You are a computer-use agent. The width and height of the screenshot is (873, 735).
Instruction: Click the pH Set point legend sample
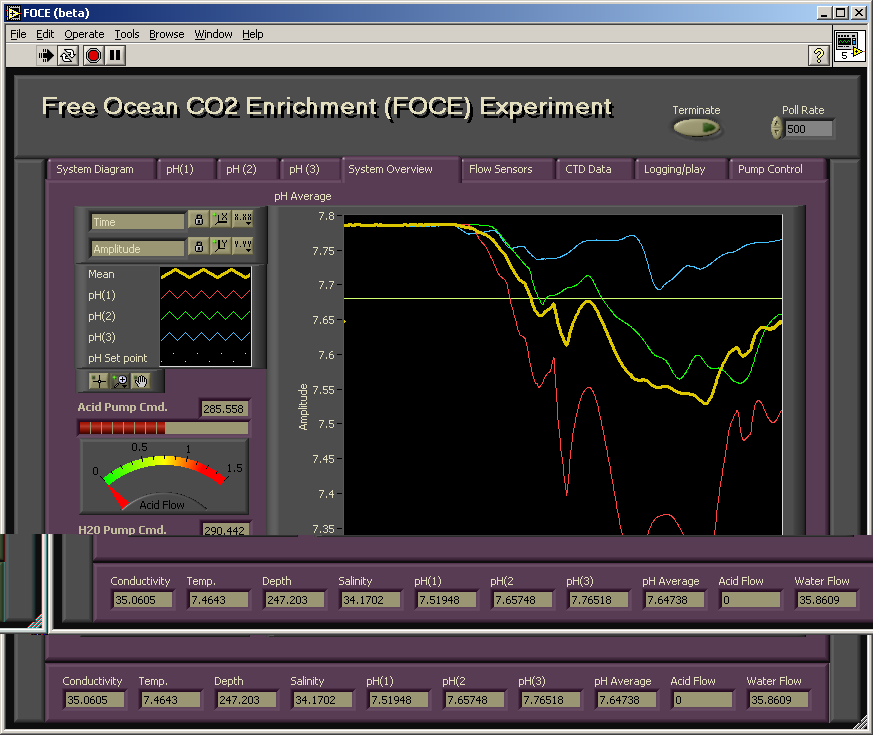pyautogui.click(x=205, y=357)
